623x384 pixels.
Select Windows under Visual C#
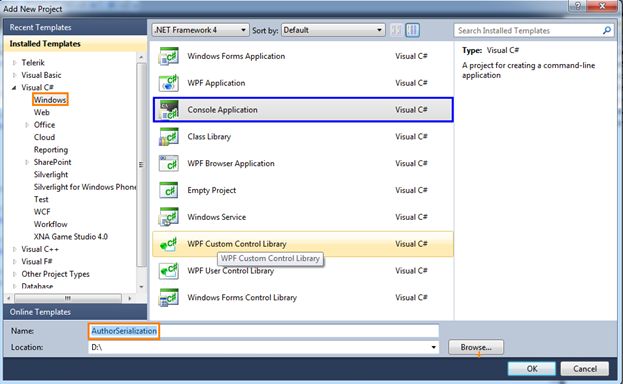coord(50,100)
